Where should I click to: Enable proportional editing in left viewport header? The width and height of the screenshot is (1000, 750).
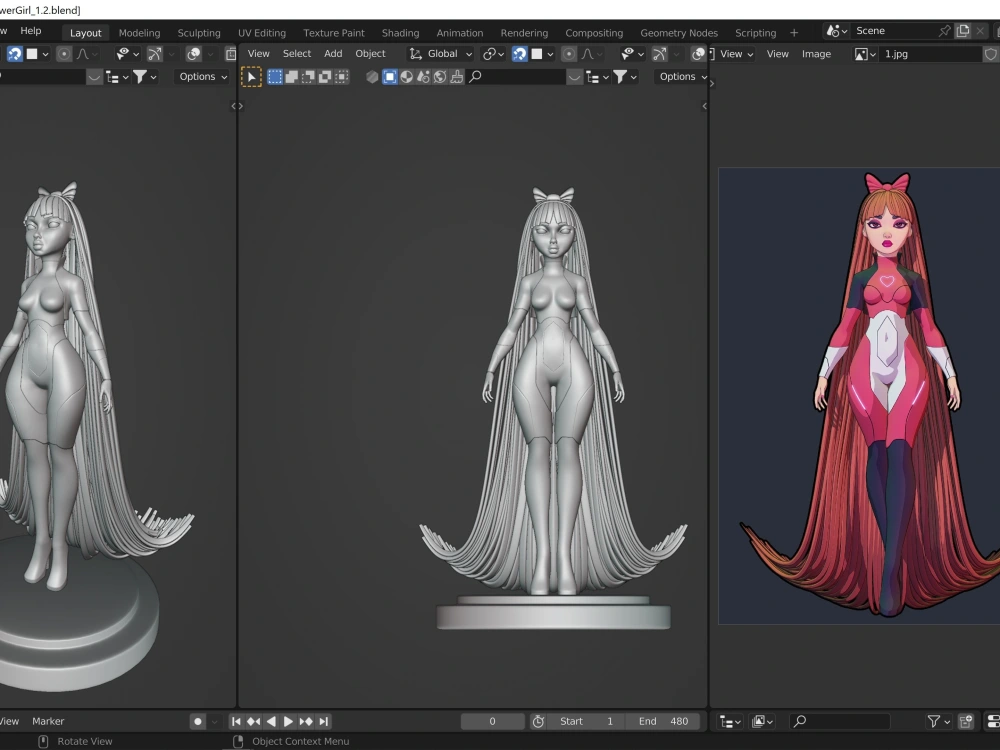[x=64, y=54]
